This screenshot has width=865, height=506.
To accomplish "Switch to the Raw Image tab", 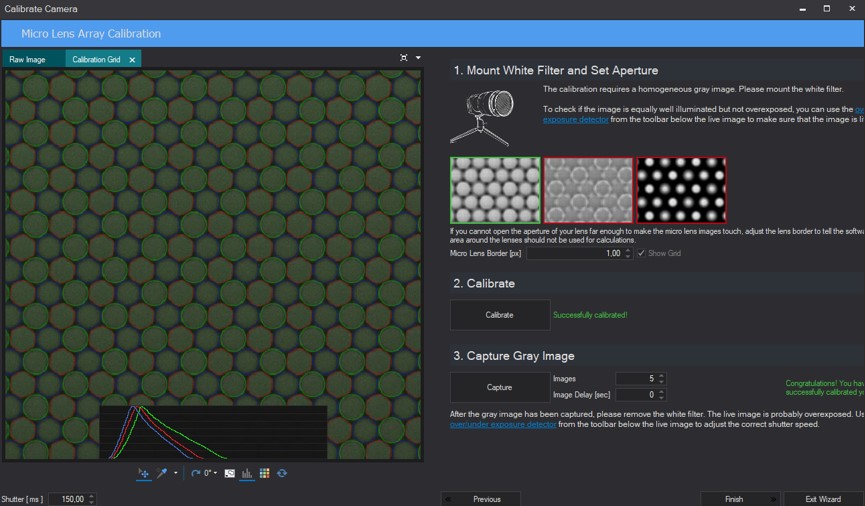I will [28, 60].
